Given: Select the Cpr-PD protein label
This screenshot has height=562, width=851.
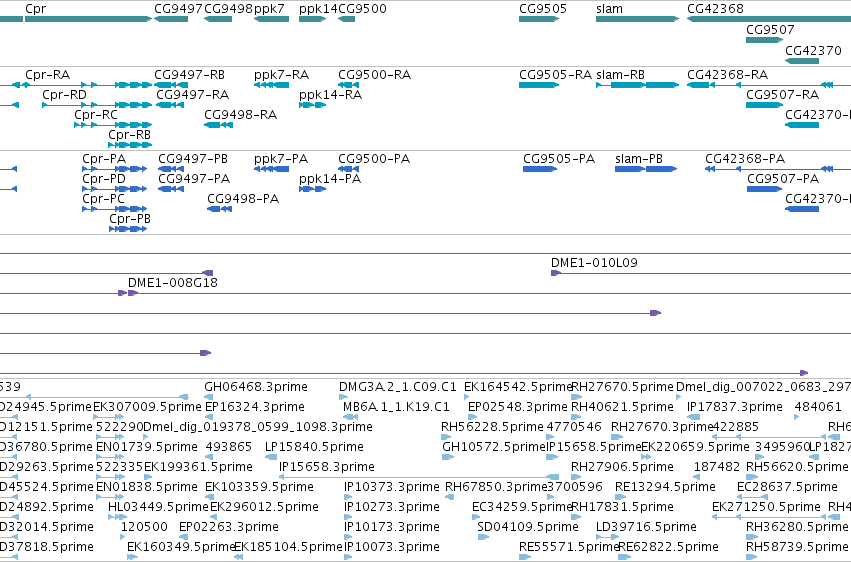Looking at the screenshot, I should (x=104, y=179).
